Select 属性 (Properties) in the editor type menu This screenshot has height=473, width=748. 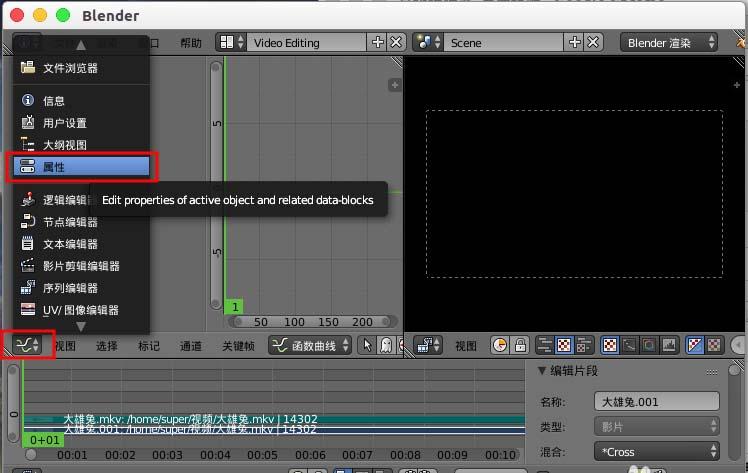(x=78, y=167)
